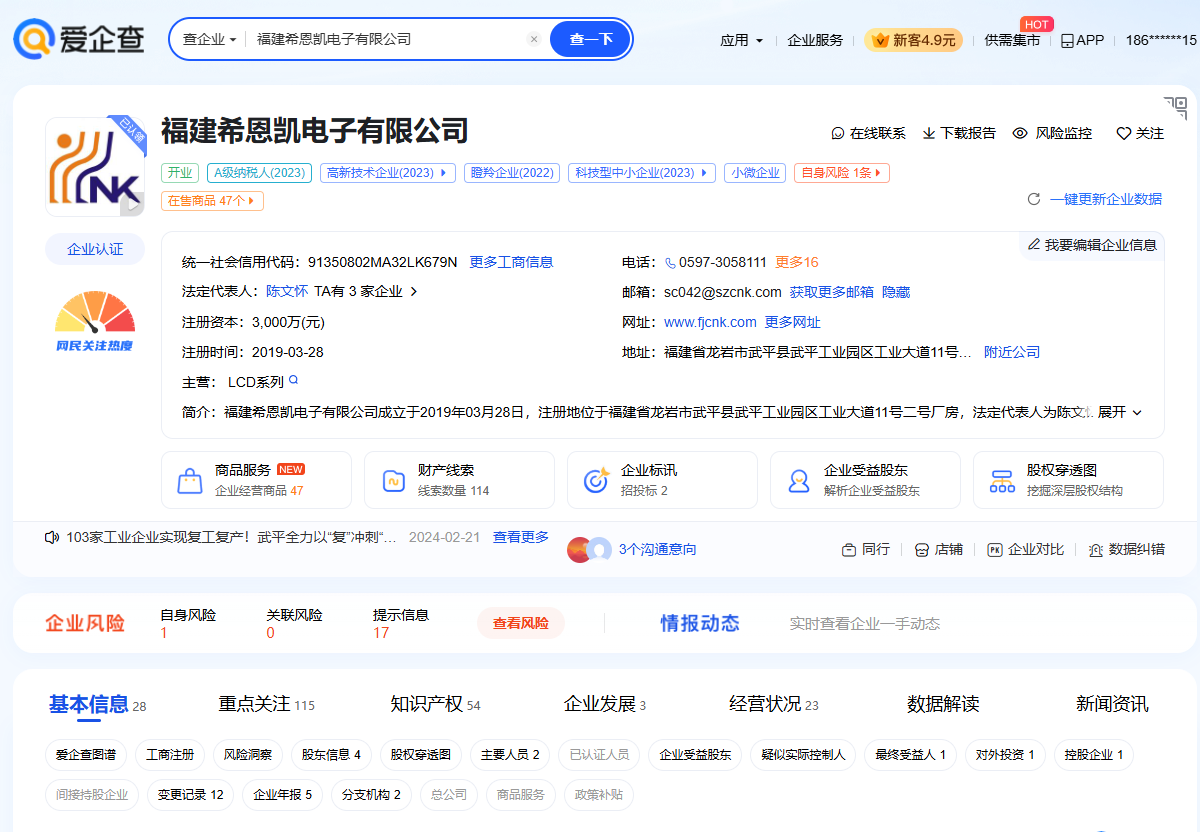Viewport: 1200px width, 832px height.
Task: Refresh data using 一键更新企业数据
Action: tap(1095, 199)
